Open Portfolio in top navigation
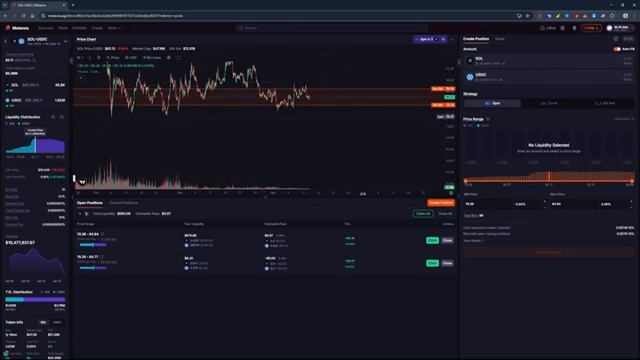The width and height of the screenshot is (640, 360). tap(80, 28)
